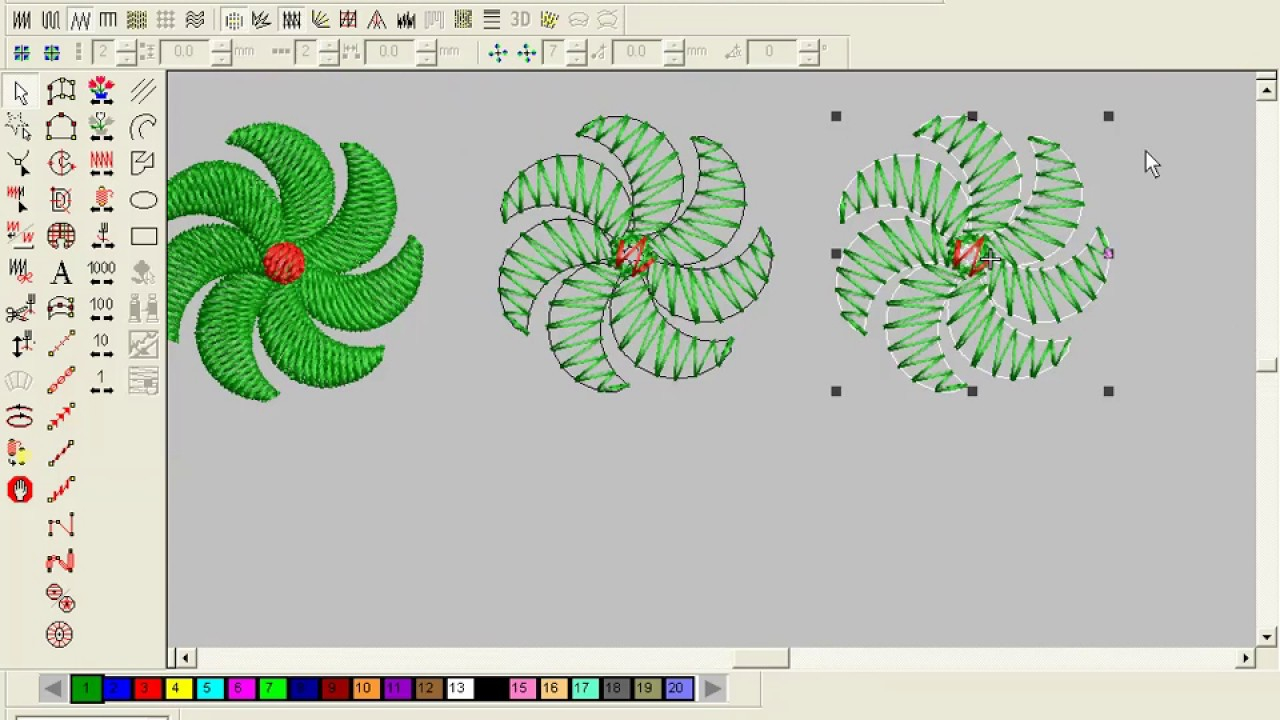Toggle the 3D stitch view button
This screenshot has height=720, width=1280.
click(520, 19)
